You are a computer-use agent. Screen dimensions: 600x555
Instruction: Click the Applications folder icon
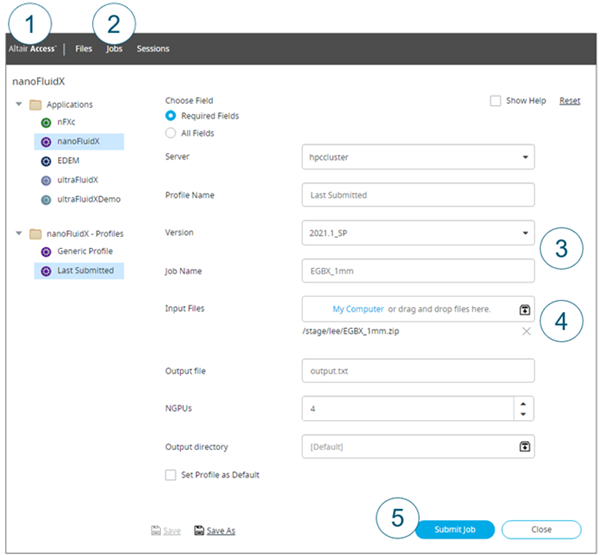click(x=36, y=104)
